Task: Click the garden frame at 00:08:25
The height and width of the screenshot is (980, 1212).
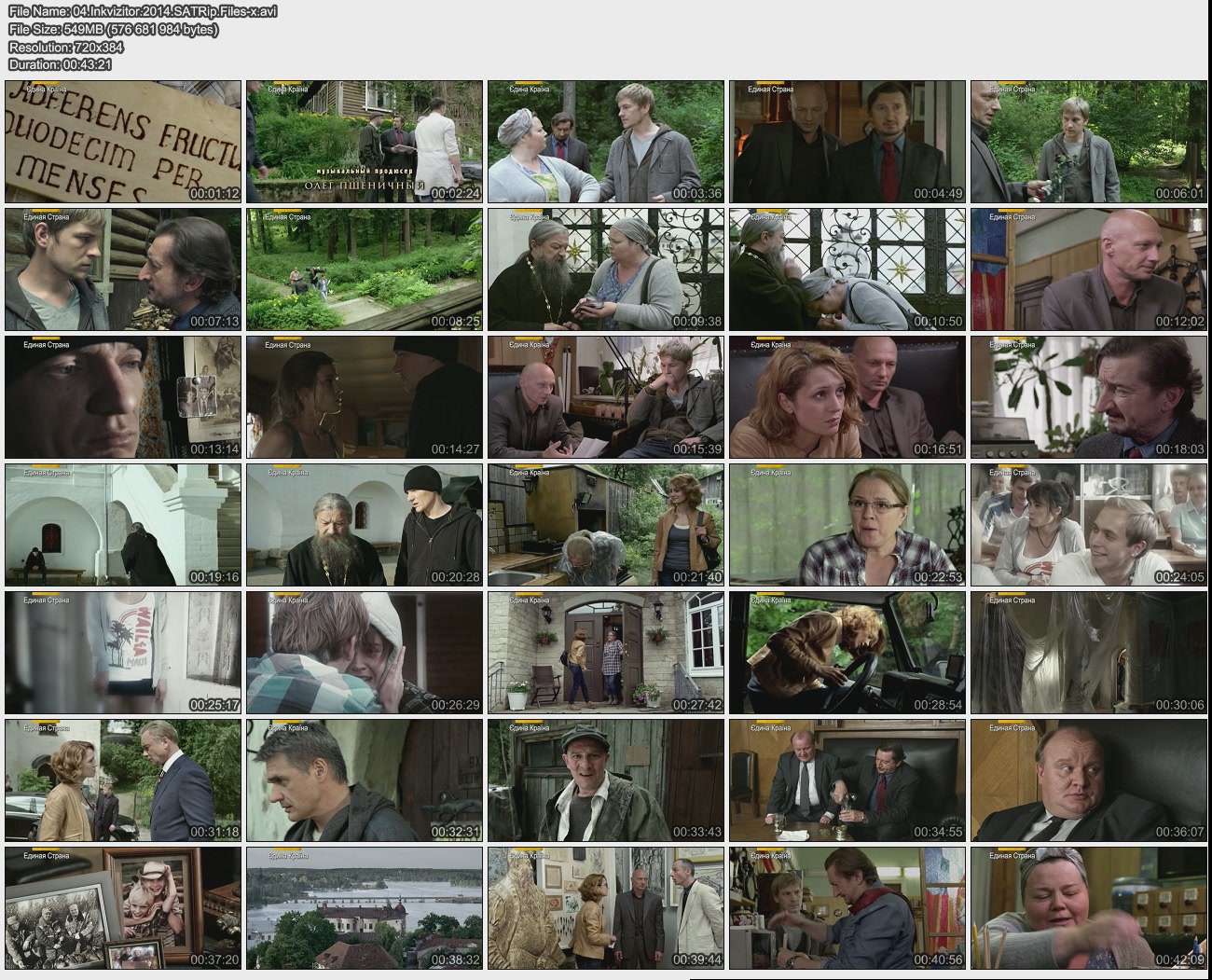Action: (x=365, y=269)
